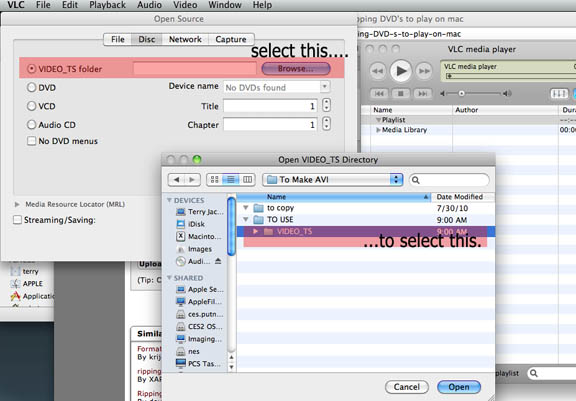This screenshot has width=576, height=401.
Task: Open the Audio menu
Action: pyautogui.click(x=150, y=5)
